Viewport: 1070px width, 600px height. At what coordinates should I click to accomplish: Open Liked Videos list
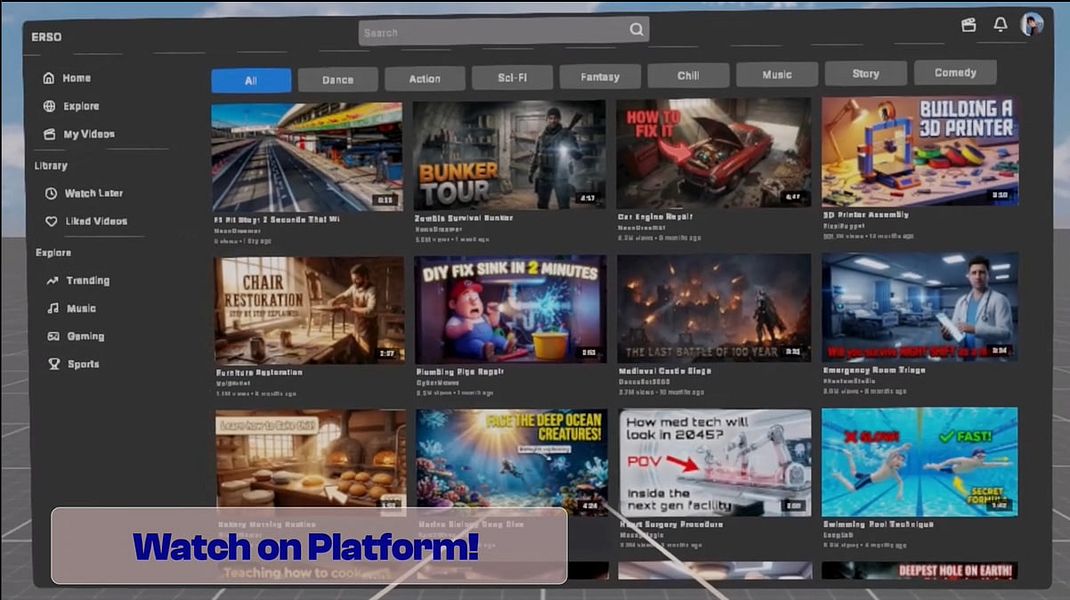(x=96, y=221)
